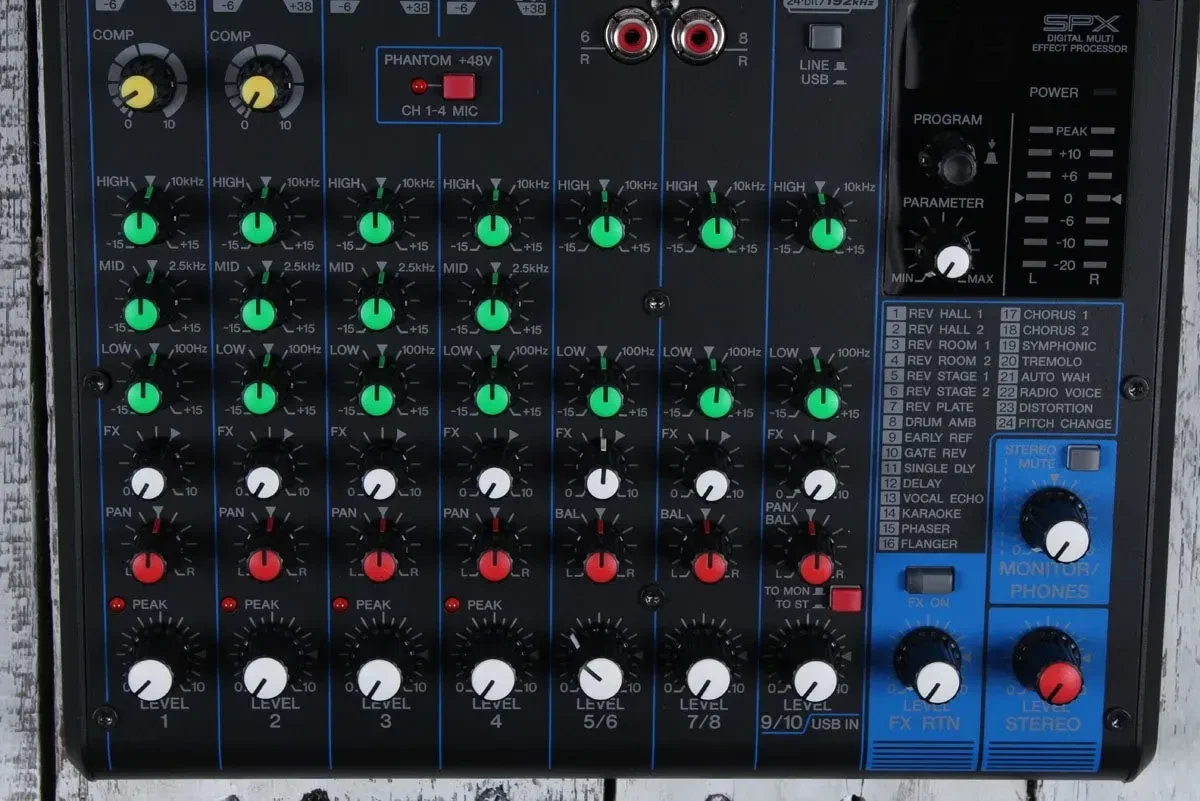Click the channel 1 LEVEL knob
Screen dimensions: 1200x801
click(x=150, y=679)
